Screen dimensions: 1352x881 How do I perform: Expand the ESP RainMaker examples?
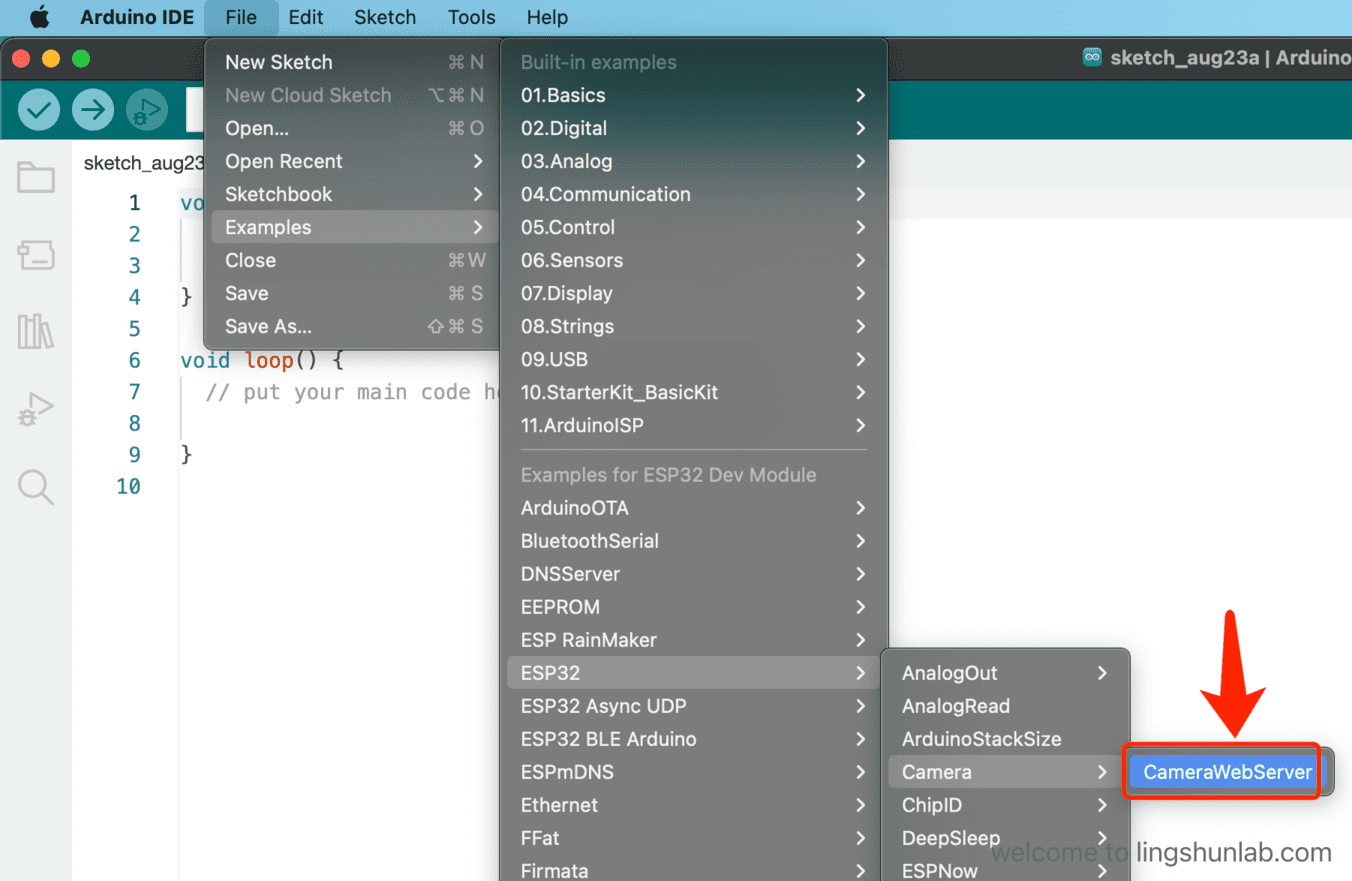[693, 640]
